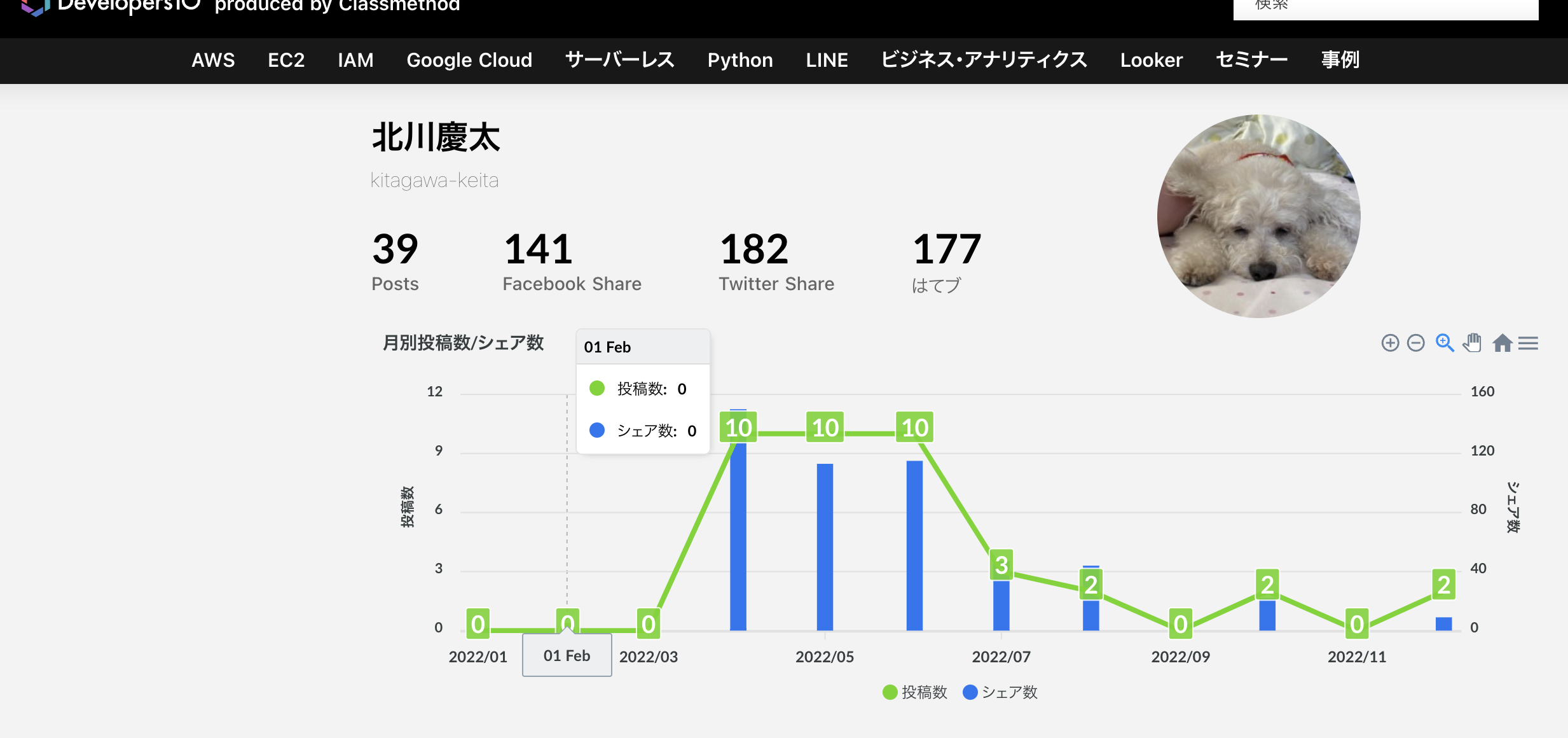Click the chart zoom out minus icon
Viewport: 1568px width, 738px height.
[x=1416, y=344]
